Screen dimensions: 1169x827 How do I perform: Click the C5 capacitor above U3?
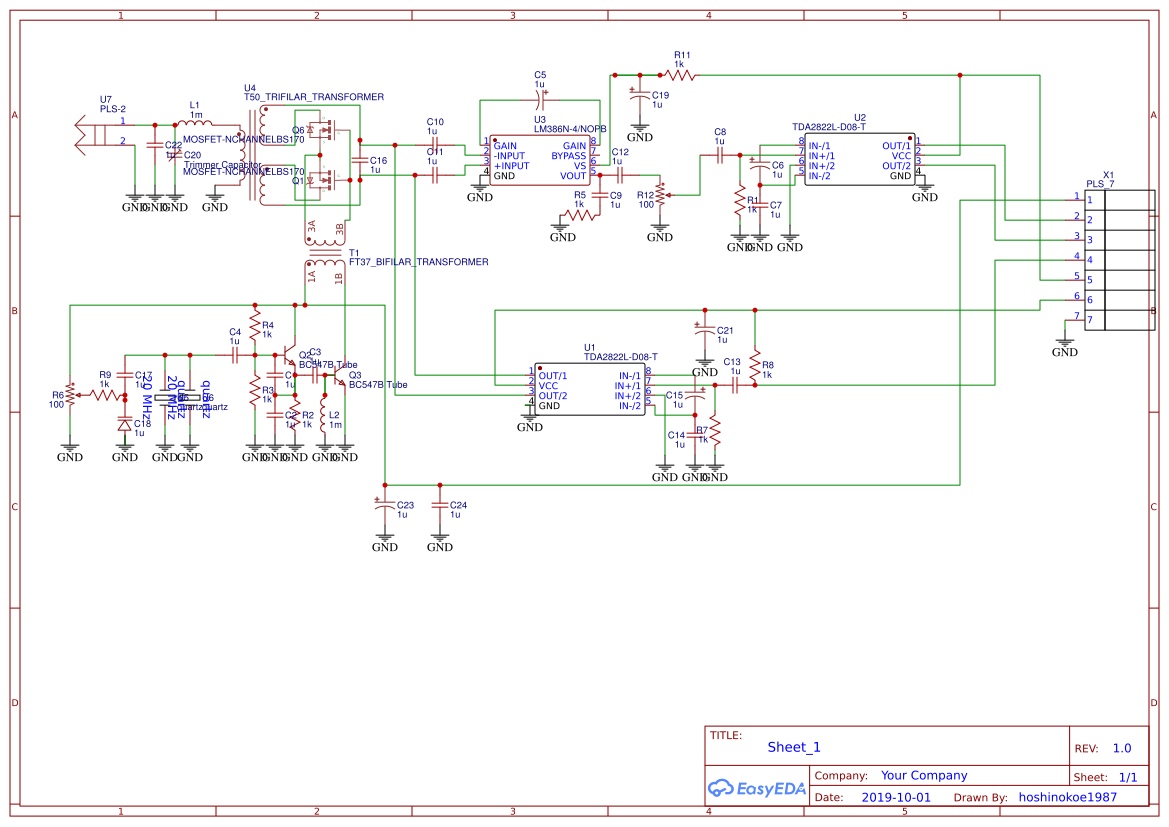(x=540, y=99)
